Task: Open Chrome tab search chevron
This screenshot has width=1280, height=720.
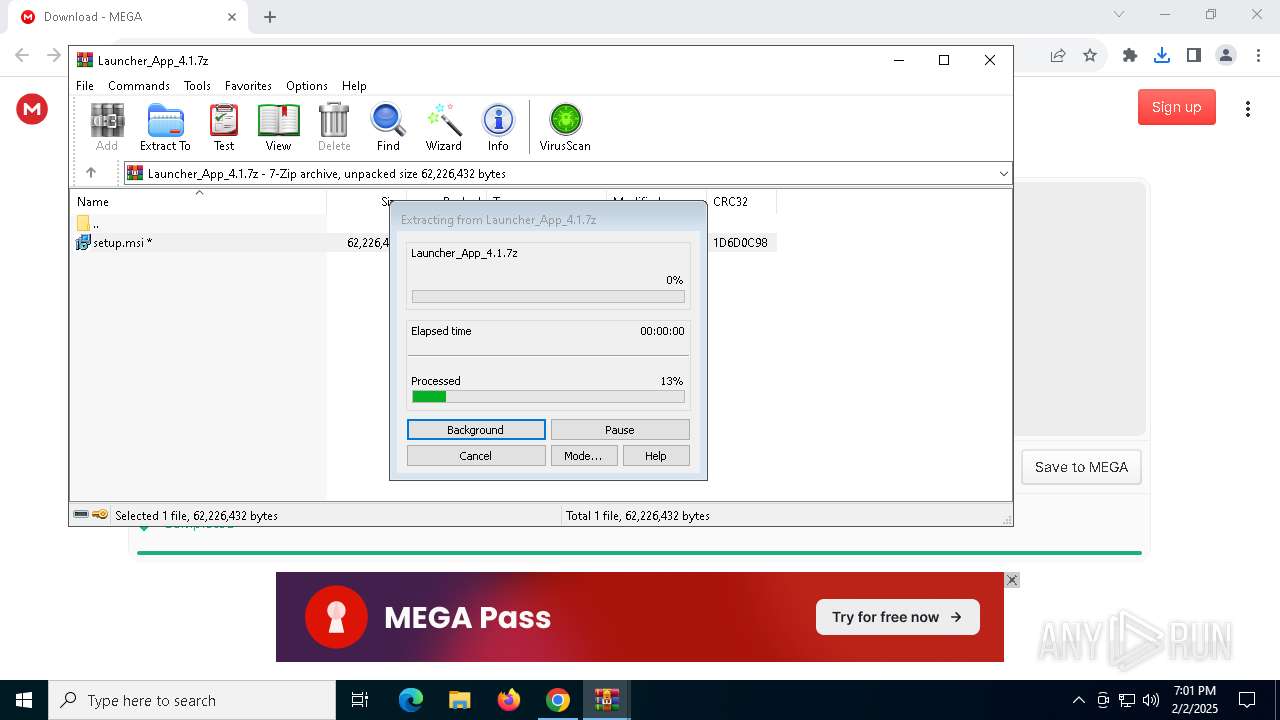Action: (1119, 14)
